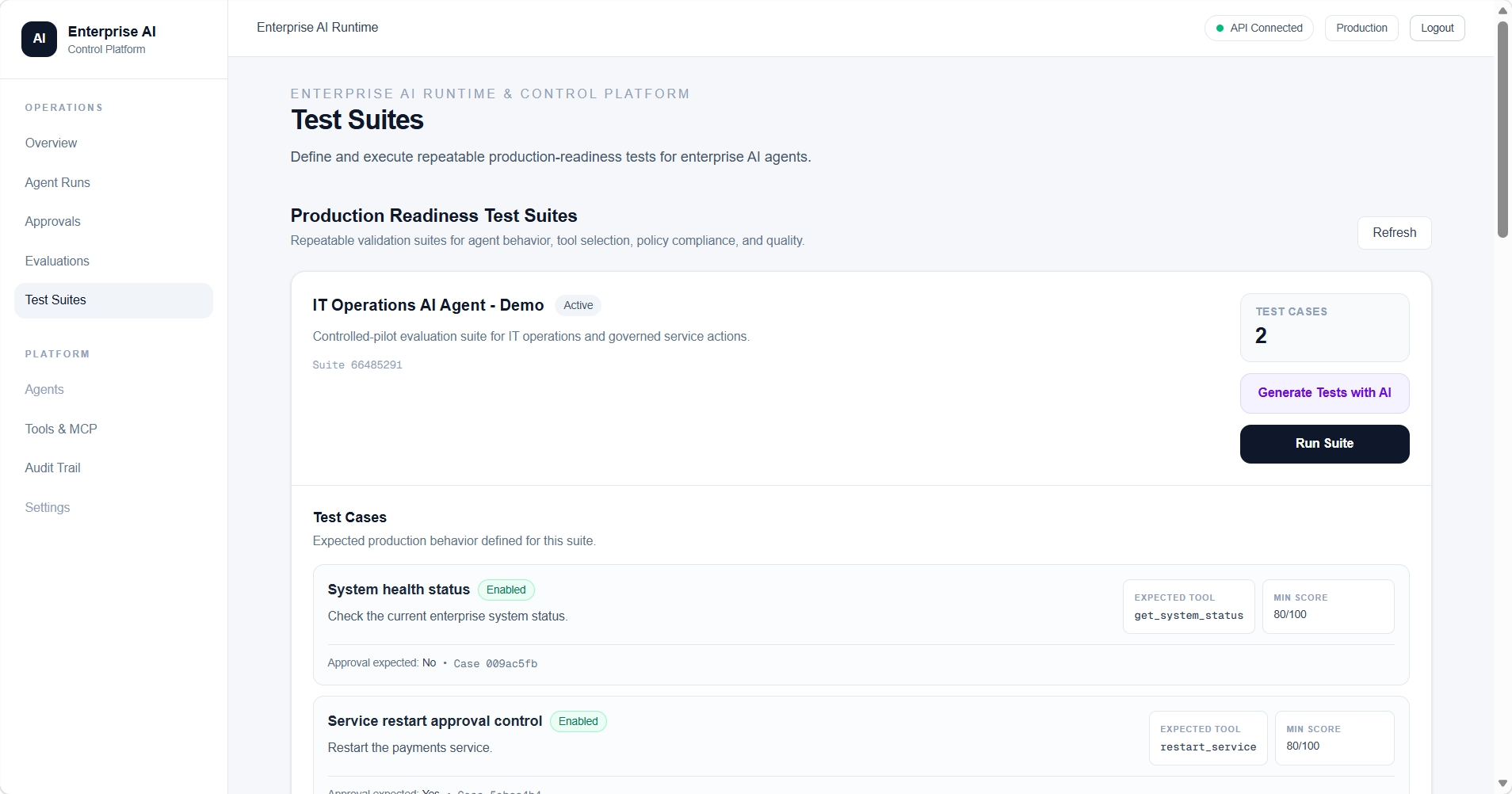Click the get_system_status expected tool
The image size is (1512, 794).
click(x=1188, y=607)
